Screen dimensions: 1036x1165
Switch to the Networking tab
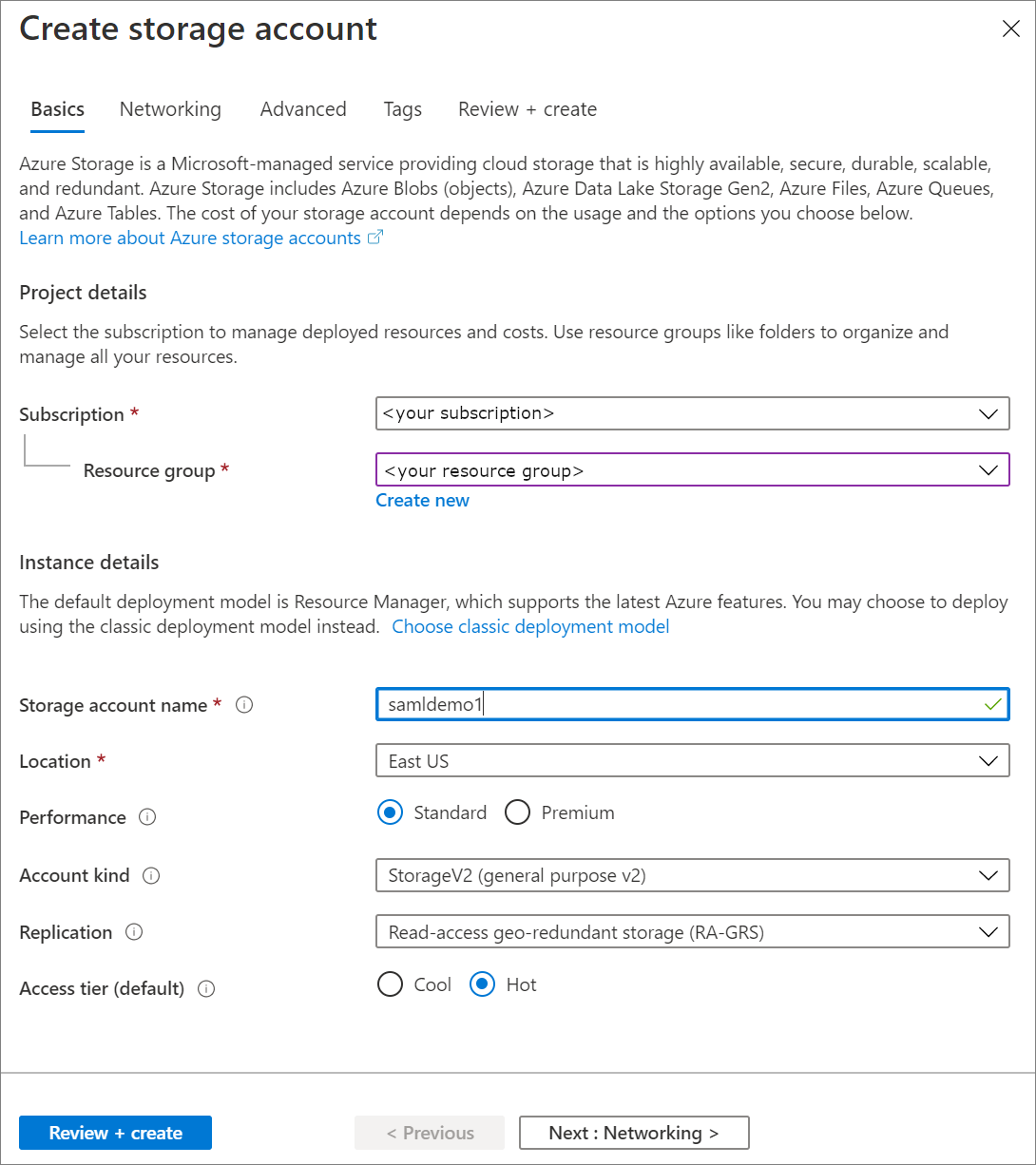coord(170,109)
